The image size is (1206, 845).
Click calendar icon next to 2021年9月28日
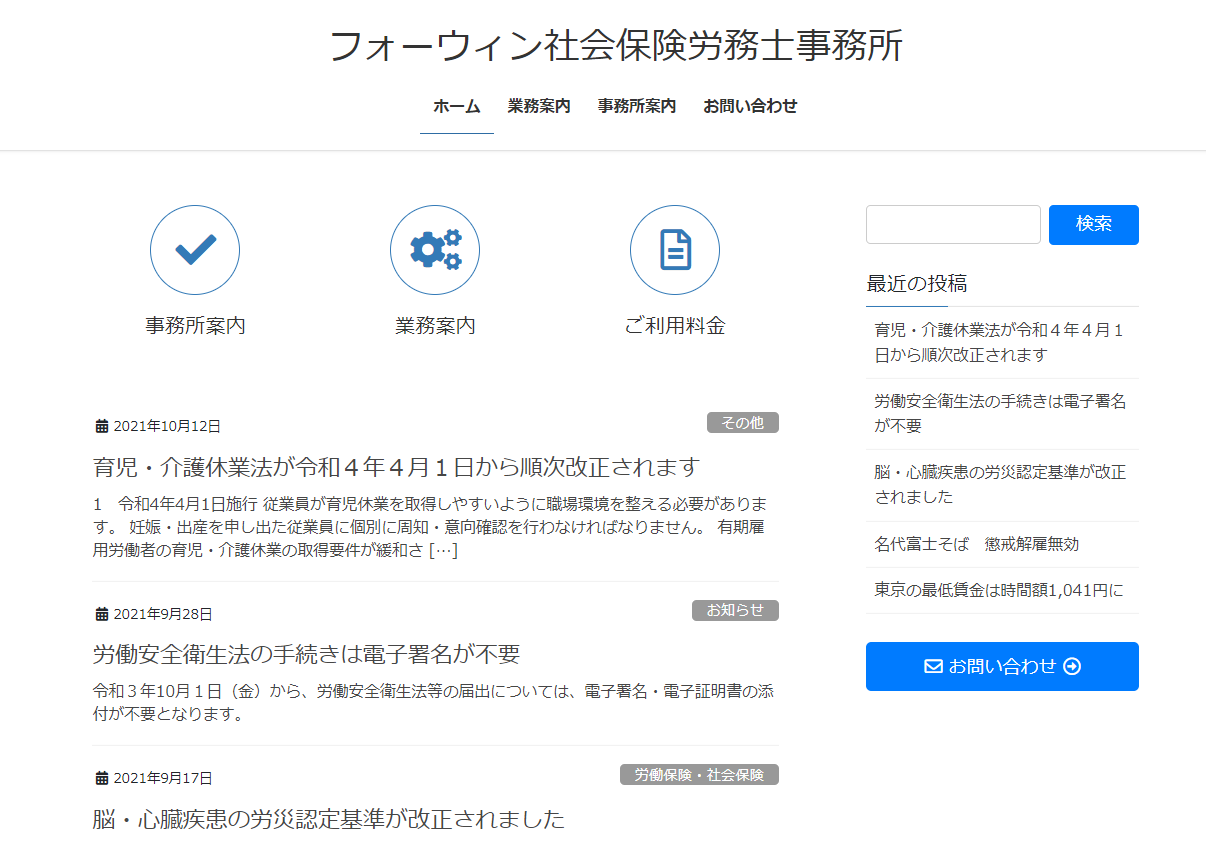[x=101, y=614]
